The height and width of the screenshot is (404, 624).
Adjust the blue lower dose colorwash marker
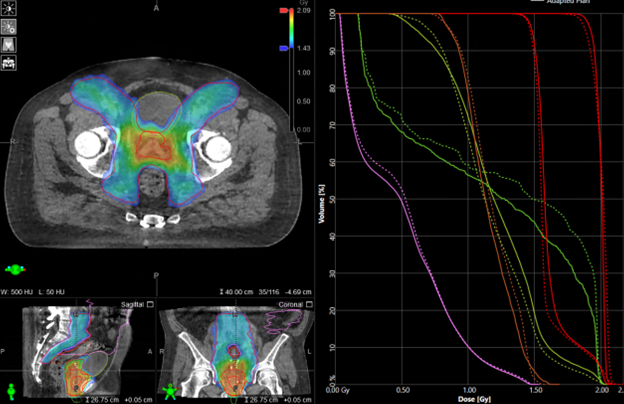pos(284,48)
